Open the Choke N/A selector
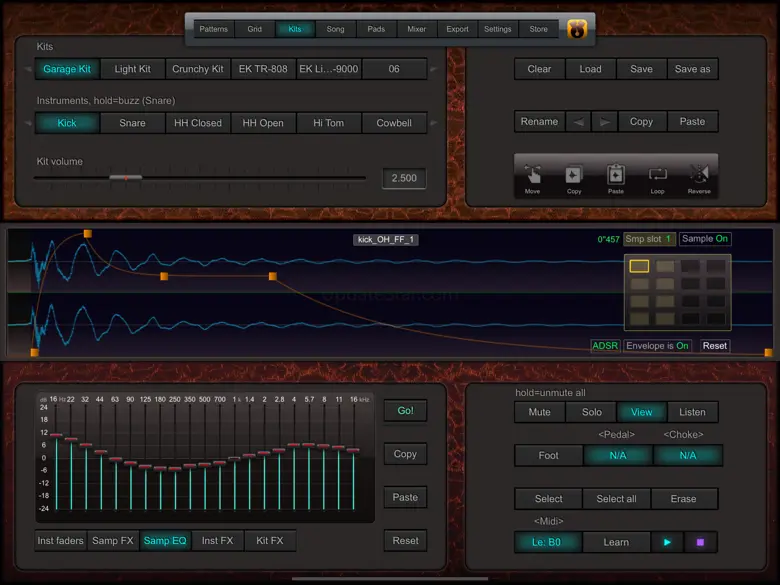This screenshot has height=585, width=780. [688, 456]
